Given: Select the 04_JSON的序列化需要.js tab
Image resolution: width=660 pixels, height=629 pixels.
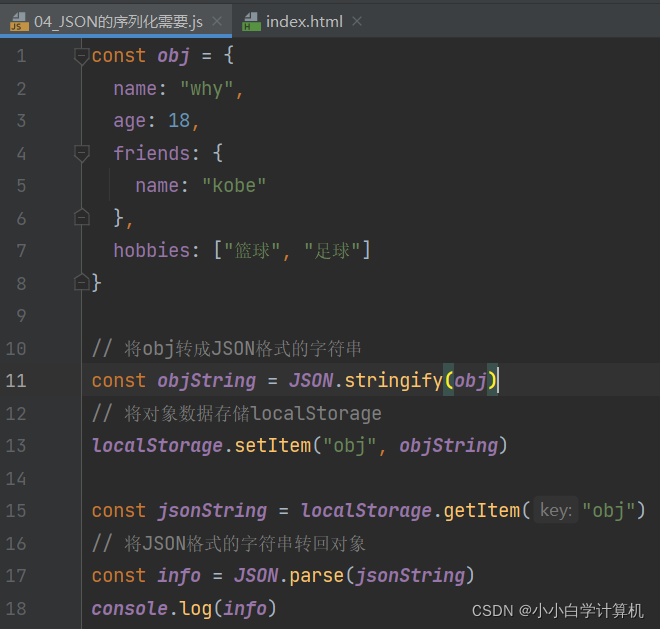Looking at the screenshot, I should pos(118,21).
